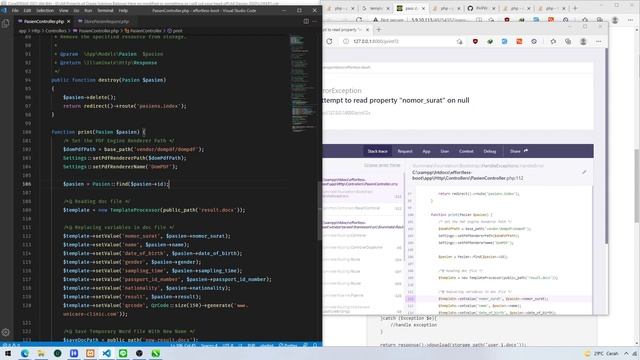Select the User tab on error page
The height and width of the screenshot is (360, 640).
[x=445, y=151]
